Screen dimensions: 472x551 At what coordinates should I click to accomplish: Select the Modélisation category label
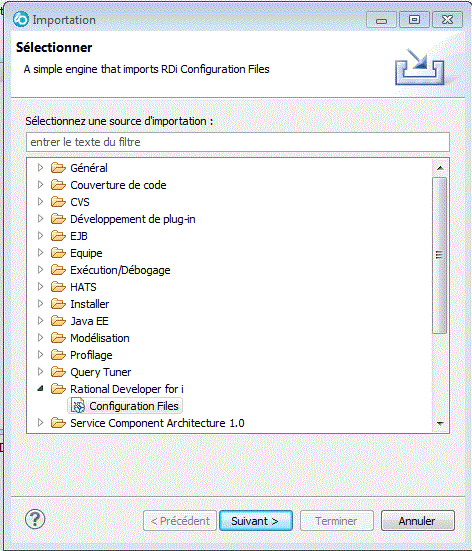(x=100, y=338)
